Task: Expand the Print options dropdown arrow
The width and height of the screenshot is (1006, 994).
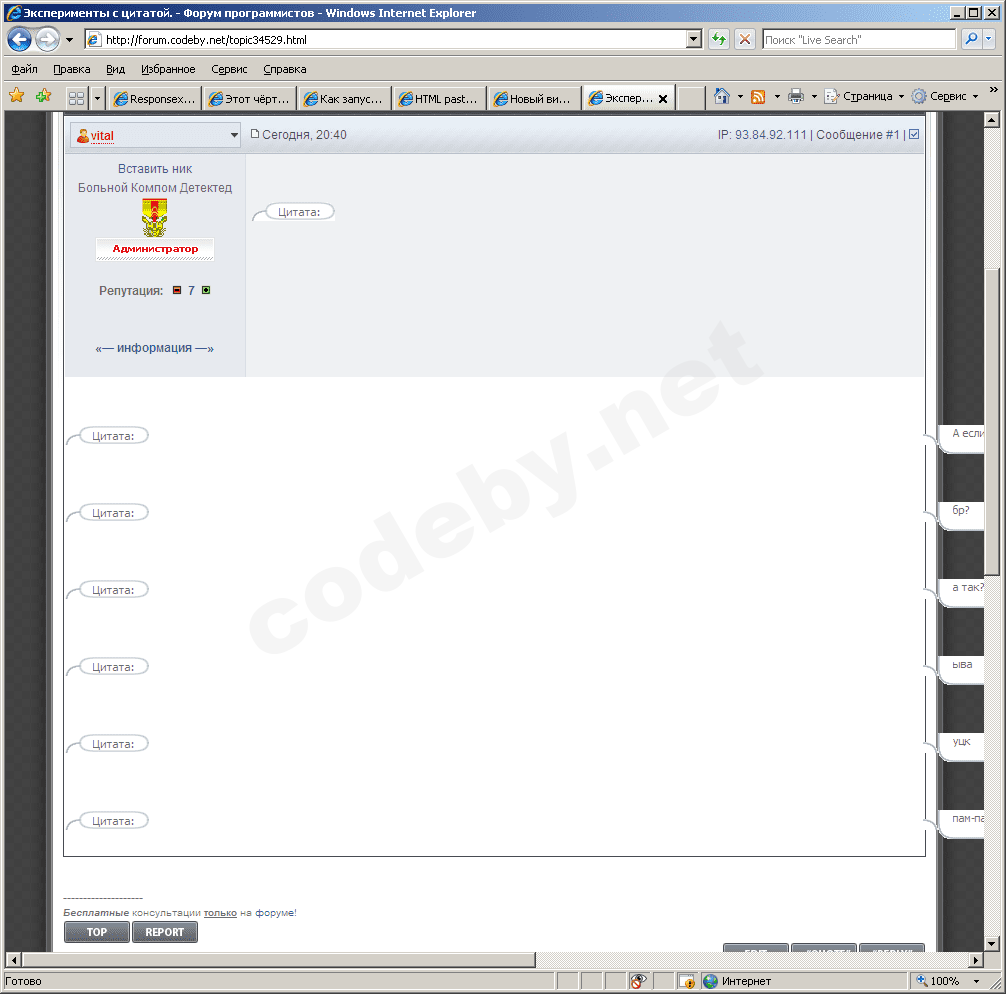Action: point(814,96)
